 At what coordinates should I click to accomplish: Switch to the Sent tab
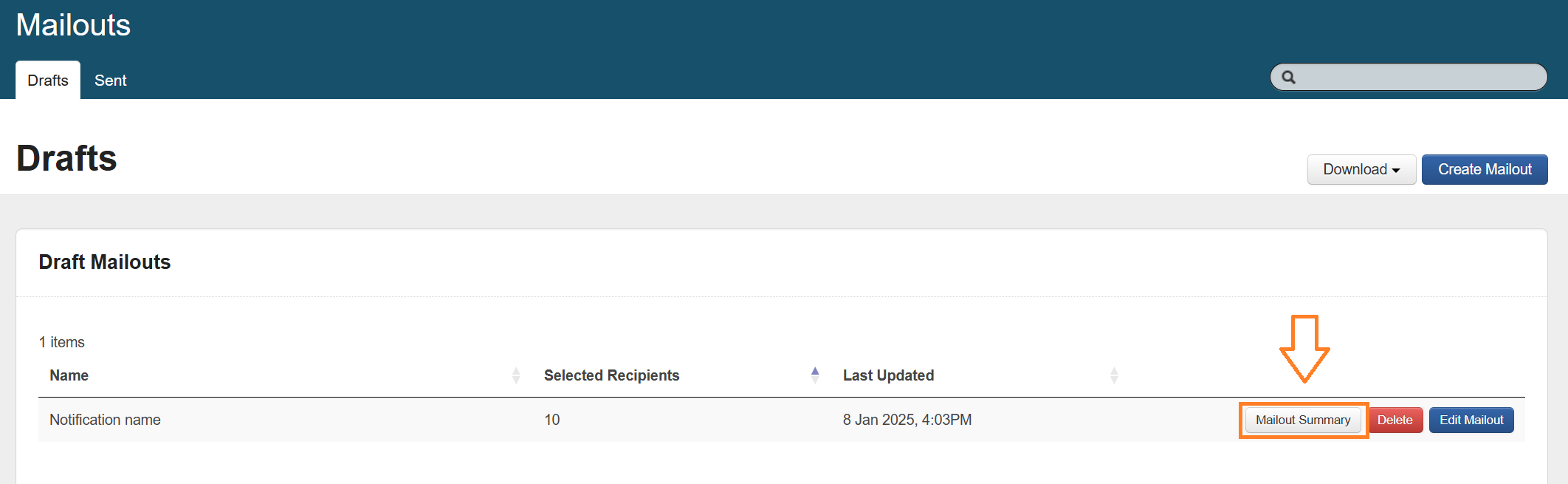tap(111, 81)
